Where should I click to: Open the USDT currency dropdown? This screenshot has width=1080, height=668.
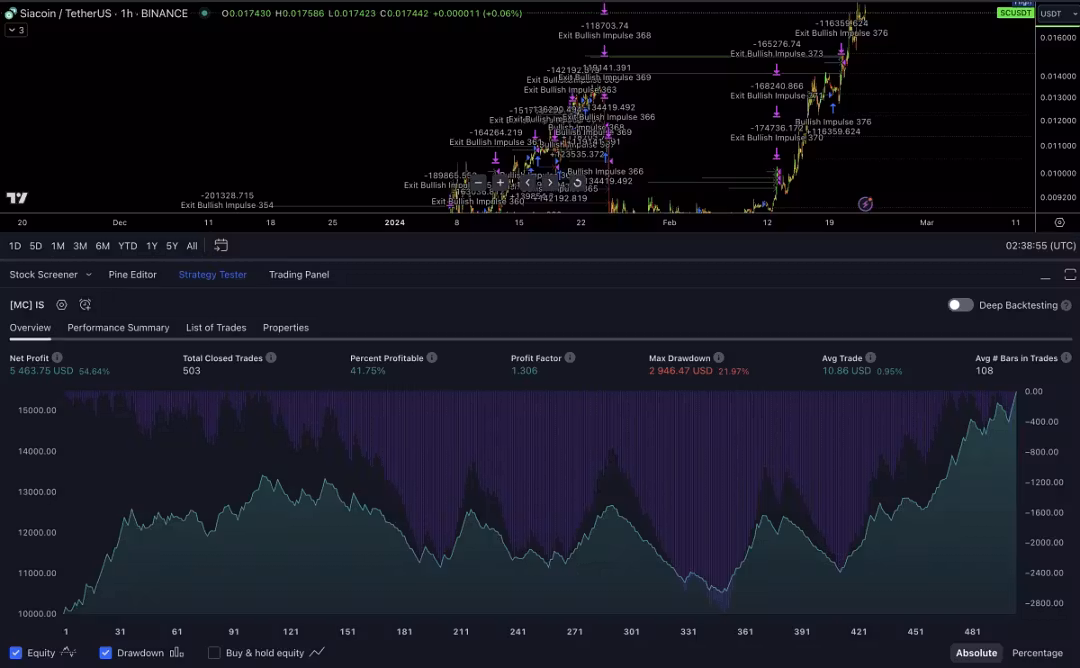[x=1056, y=13]
